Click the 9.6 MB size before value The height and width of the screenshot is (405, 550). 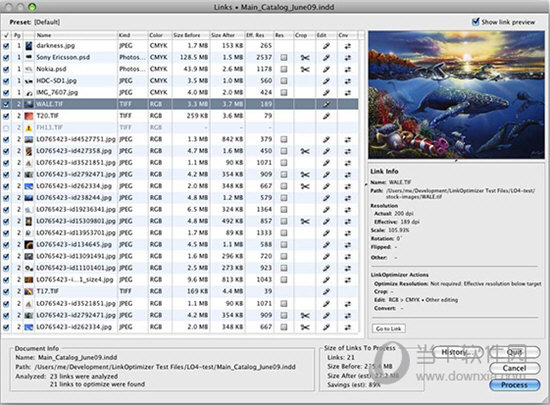coord(198,280)
